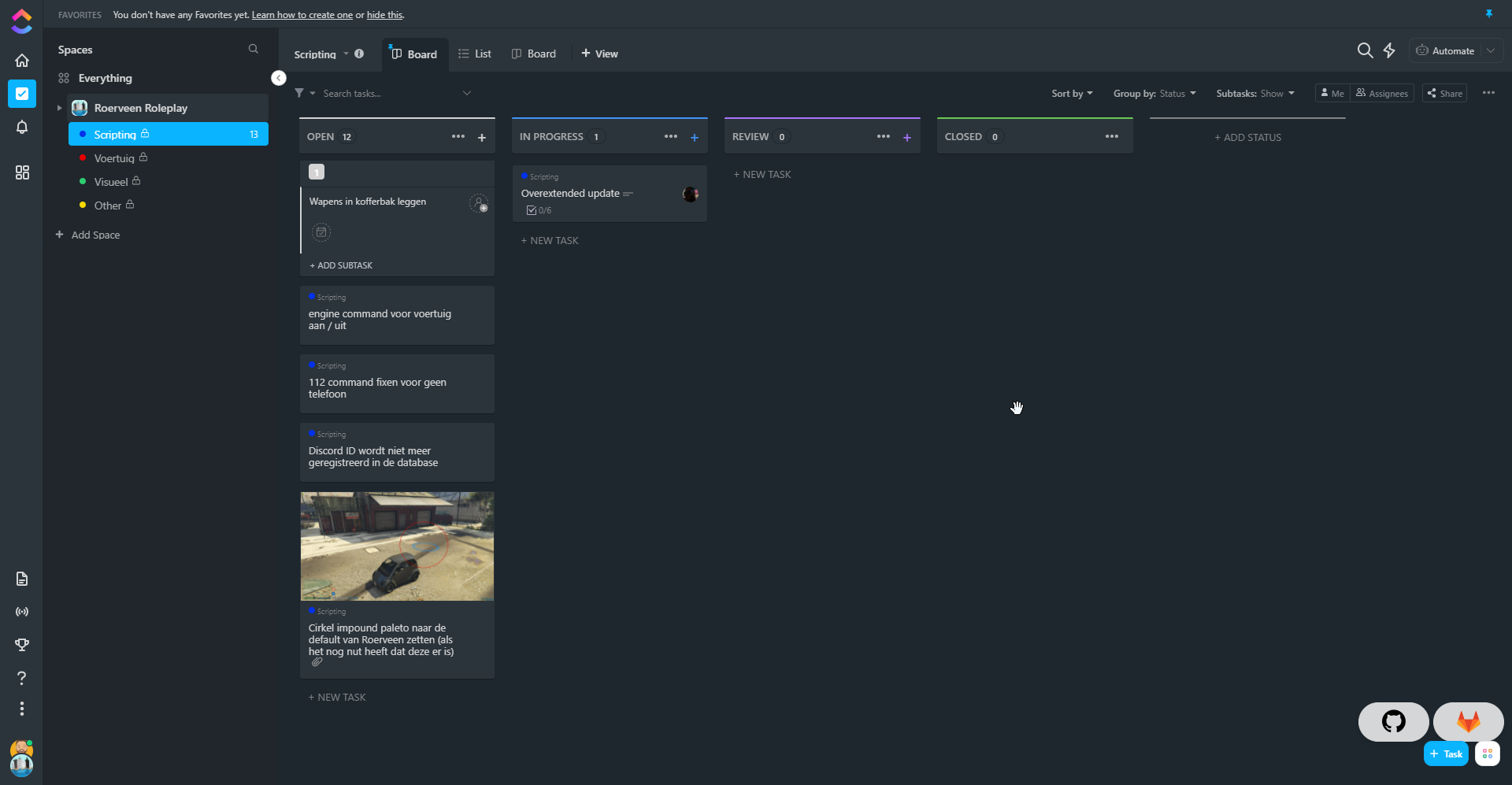This screenshot has width=1512, height=785.
Task: Click the 0/6 checklist on Overextended update
Action: click(539, 211)
